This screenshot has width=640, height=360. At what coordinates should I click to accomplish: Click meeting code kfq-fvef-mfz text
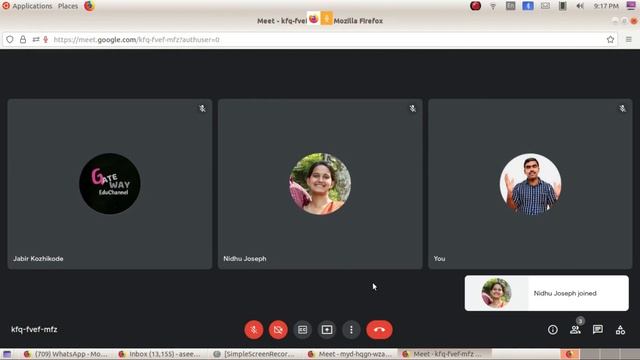click(34, 329)
